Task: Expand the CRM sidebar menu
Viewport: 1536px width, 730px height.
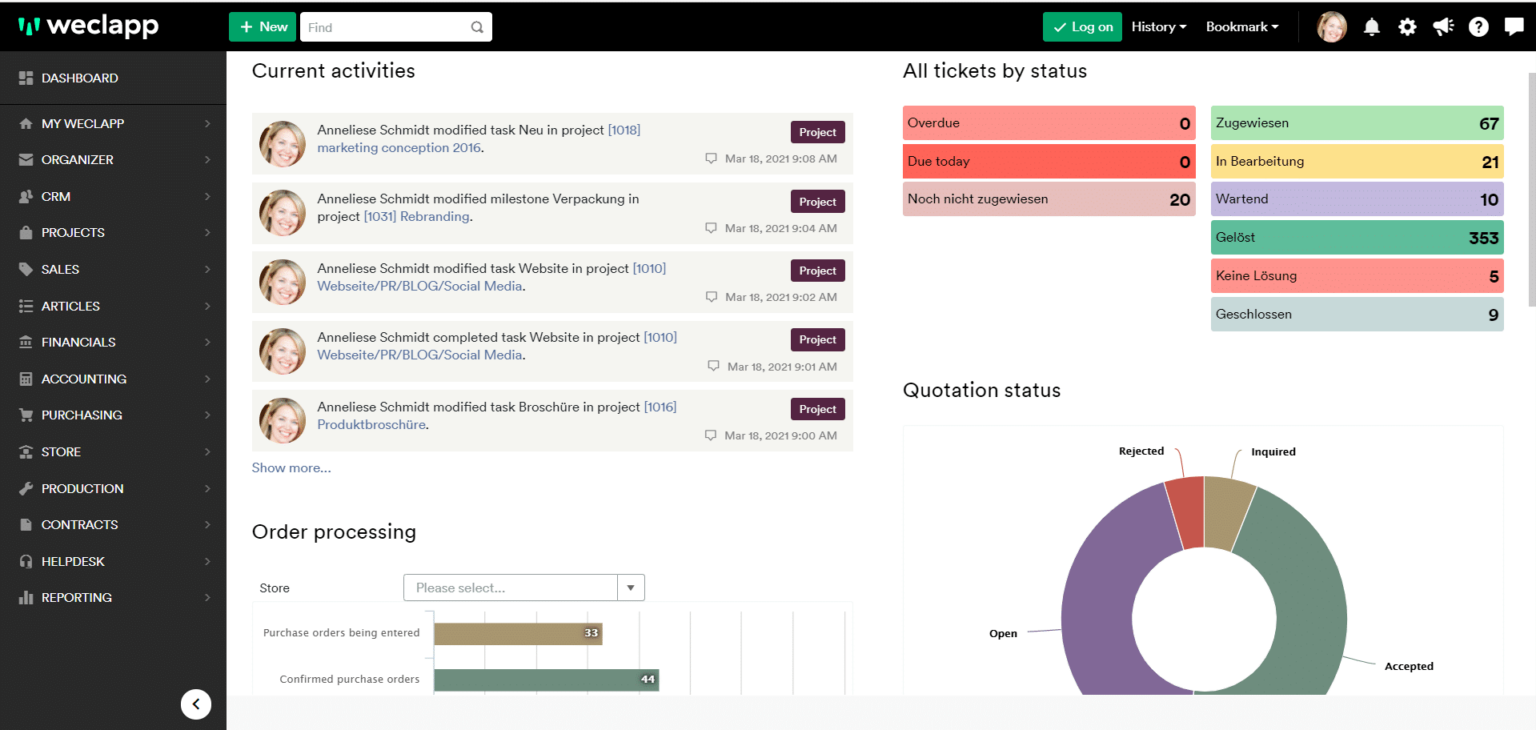Action: pos(113,196)
